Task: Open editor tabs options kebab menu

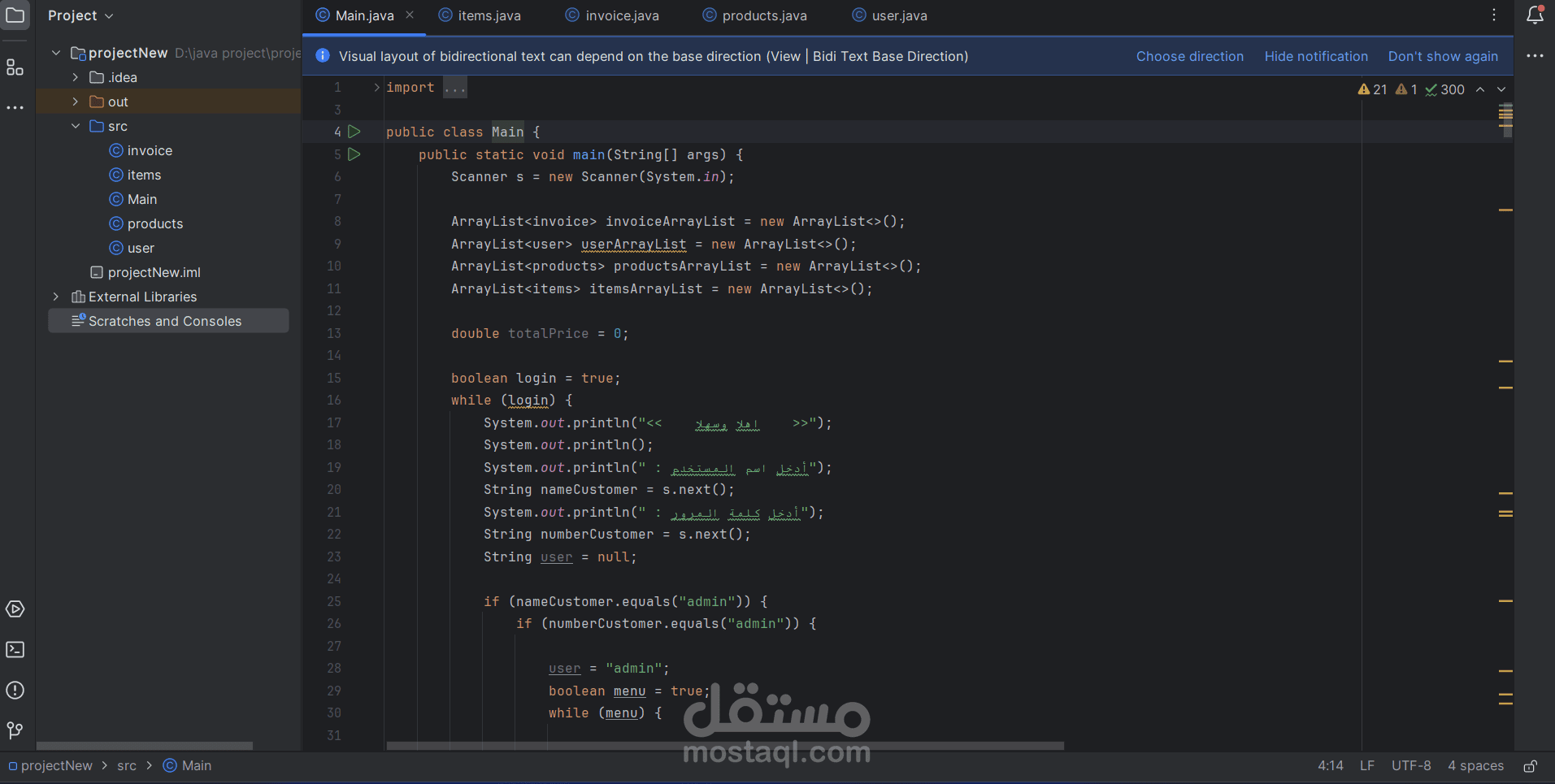Action: [1494, 15]
